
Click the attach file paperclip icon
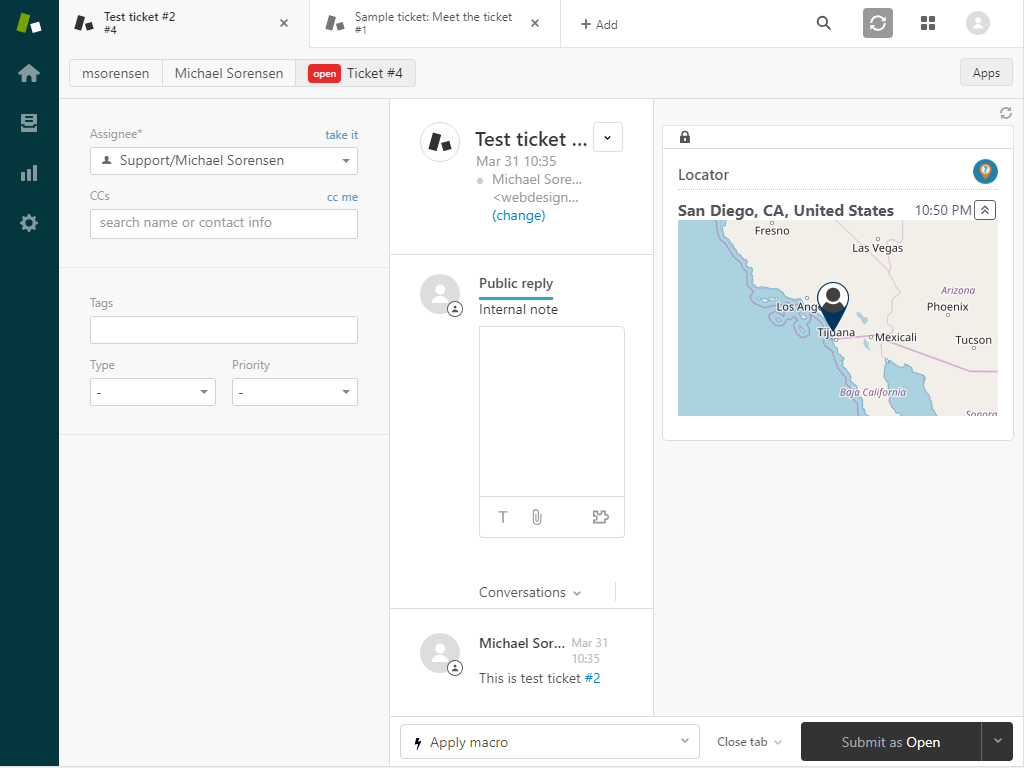click(x=537, y=517)
